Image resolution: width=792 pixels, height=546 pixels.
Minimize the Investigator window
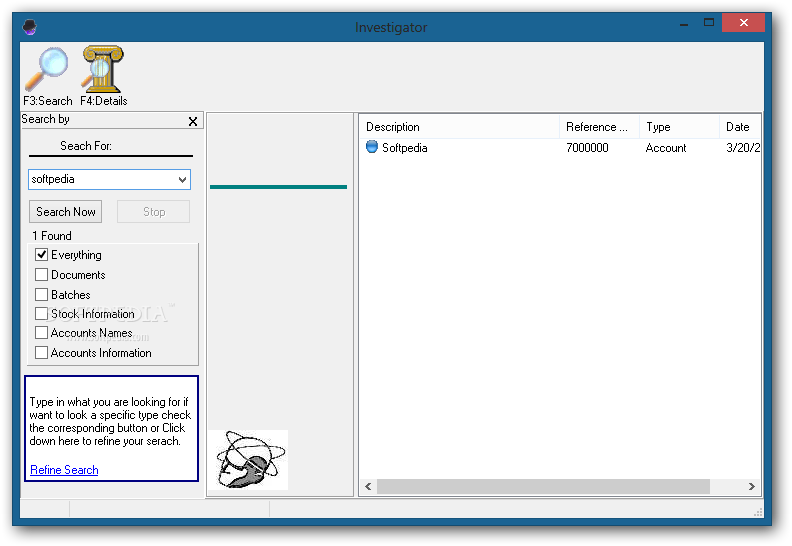click(x=684, y=23)
